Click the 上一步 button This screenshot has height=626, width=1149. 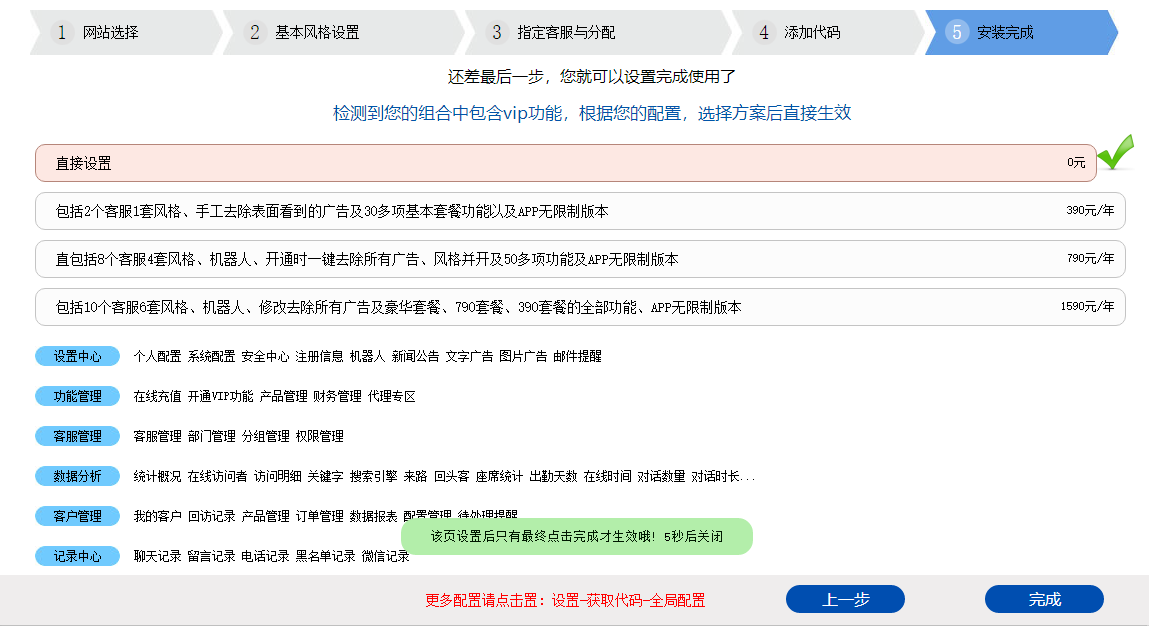tap(845, 599)
